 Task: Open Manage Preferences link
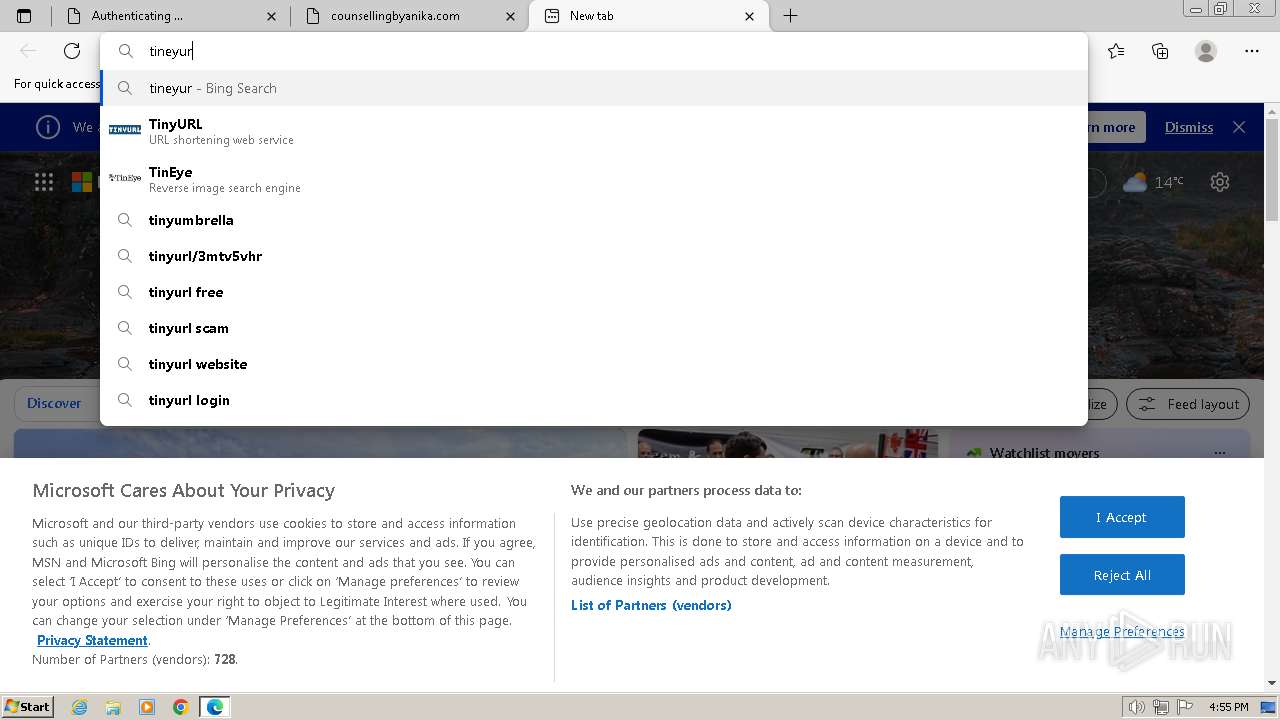click(1122, 631)
